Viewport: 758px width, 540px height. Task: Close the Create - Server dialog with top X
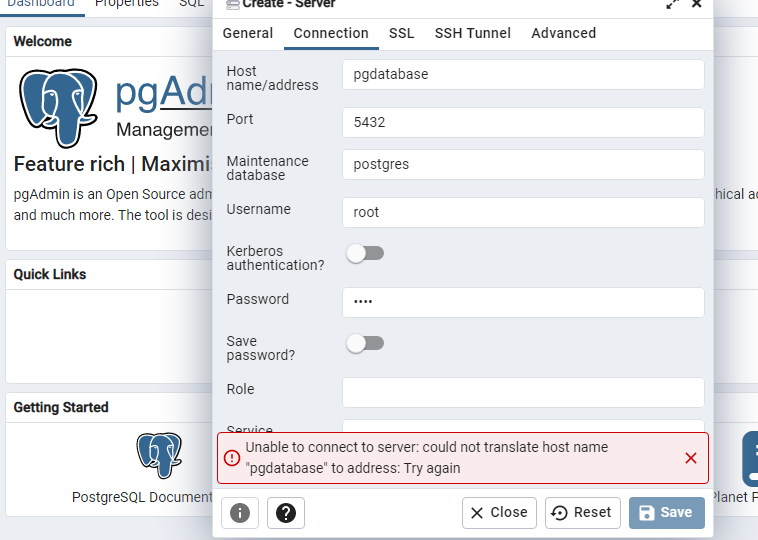[697, 4]
